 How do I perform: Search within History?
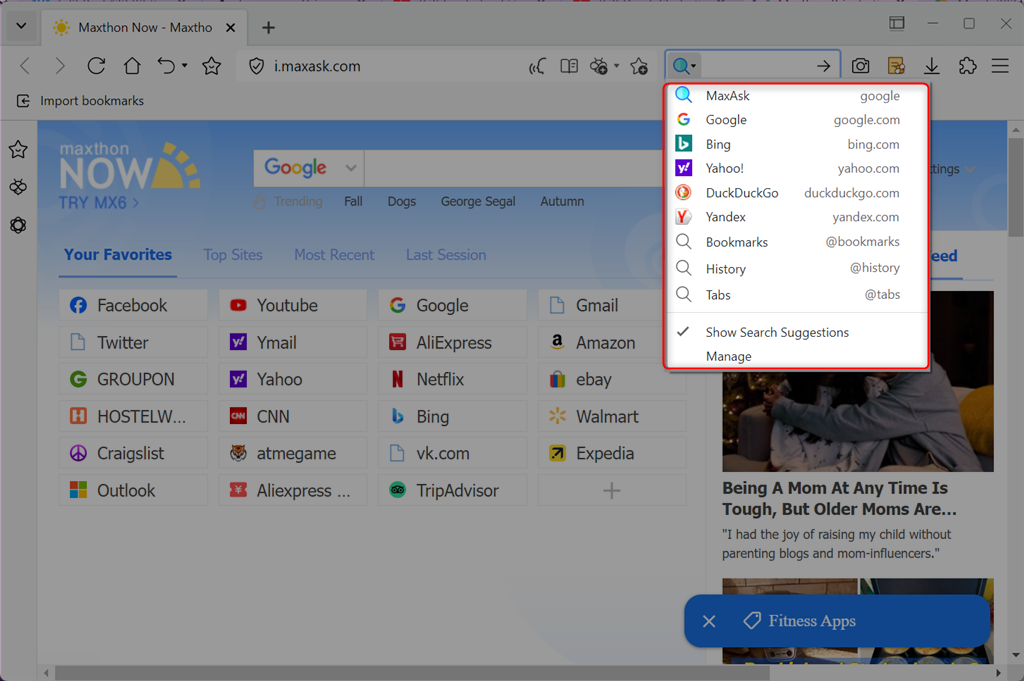(x=796, y=268)
